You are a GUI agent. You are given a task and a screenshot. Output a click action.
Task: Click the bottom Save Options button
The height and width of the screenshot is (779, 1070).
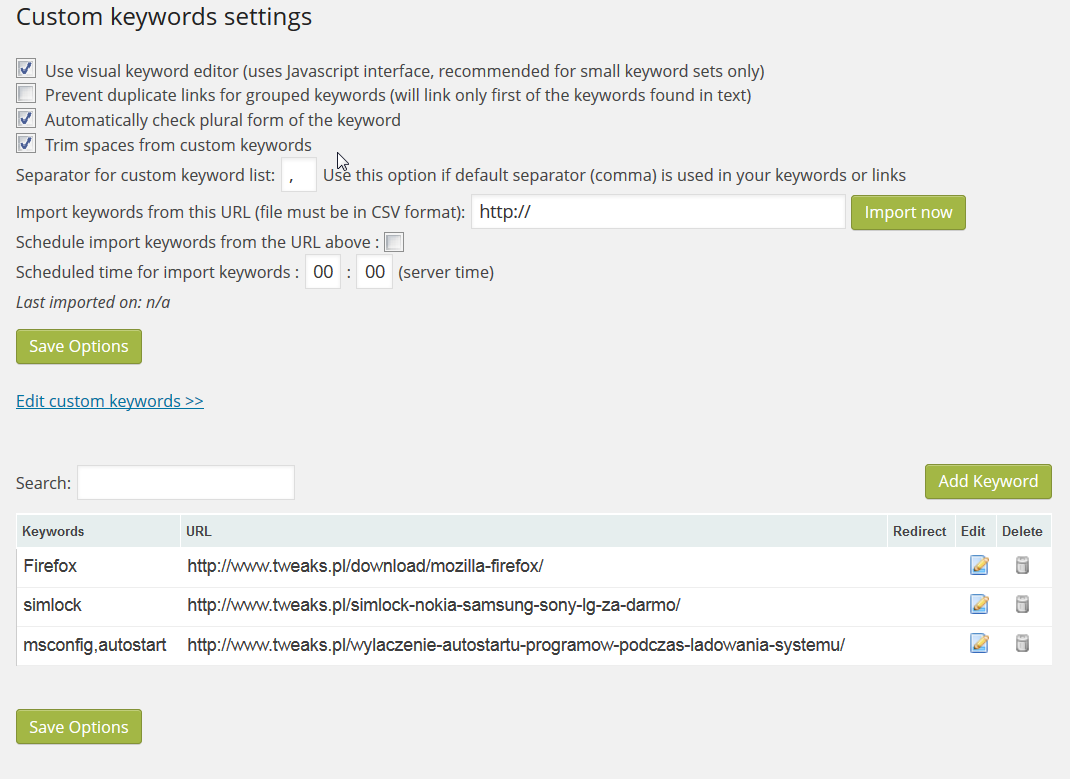tap(78, 726)
